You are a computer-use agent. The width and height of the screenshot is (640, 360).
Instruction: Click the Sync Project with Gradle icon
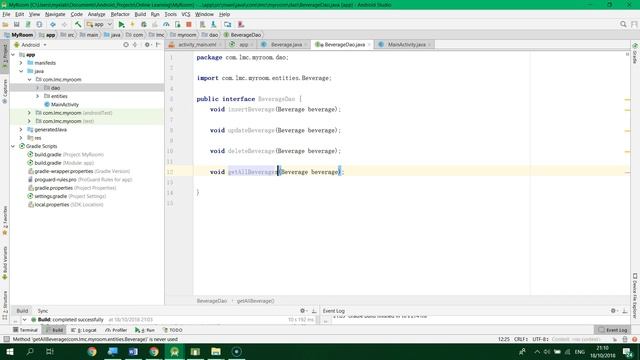pyautogui.click(x=28, y=24)
